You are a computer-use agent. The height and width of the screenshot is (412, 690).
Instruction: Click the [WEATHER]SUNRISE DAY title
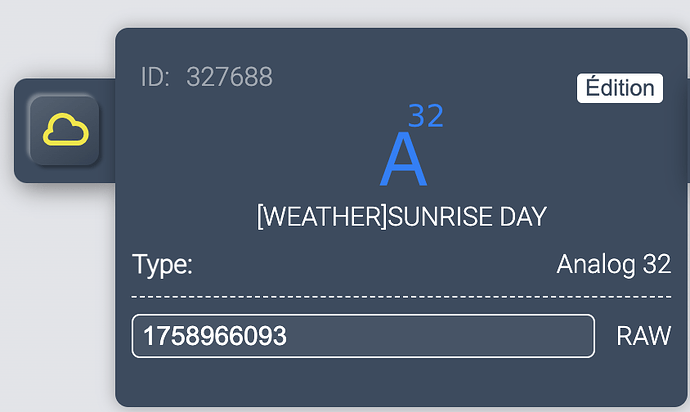click(x=401, y=217)
